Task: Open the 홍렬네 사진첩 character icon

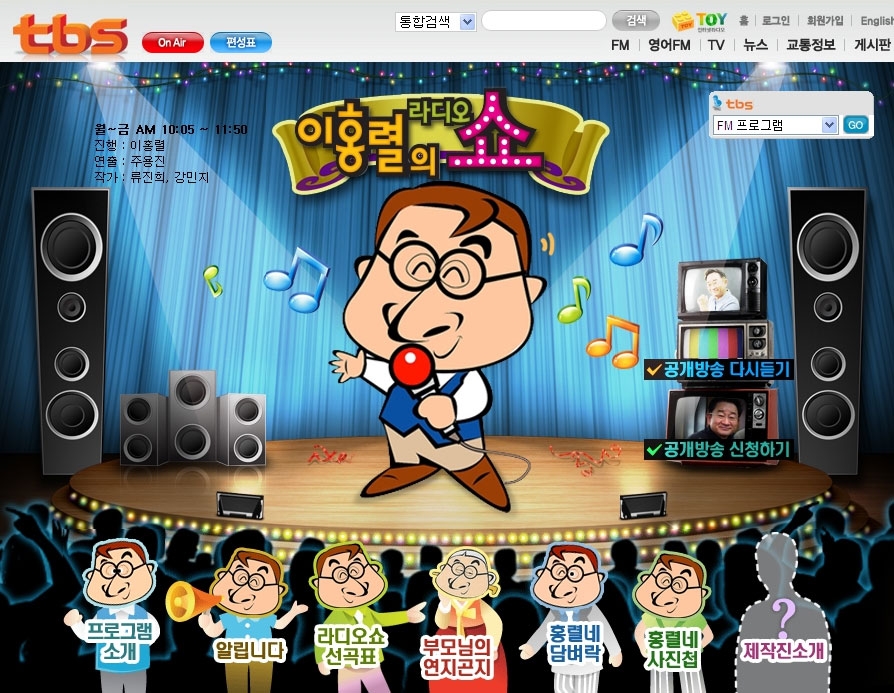Action: coord(672,610)
